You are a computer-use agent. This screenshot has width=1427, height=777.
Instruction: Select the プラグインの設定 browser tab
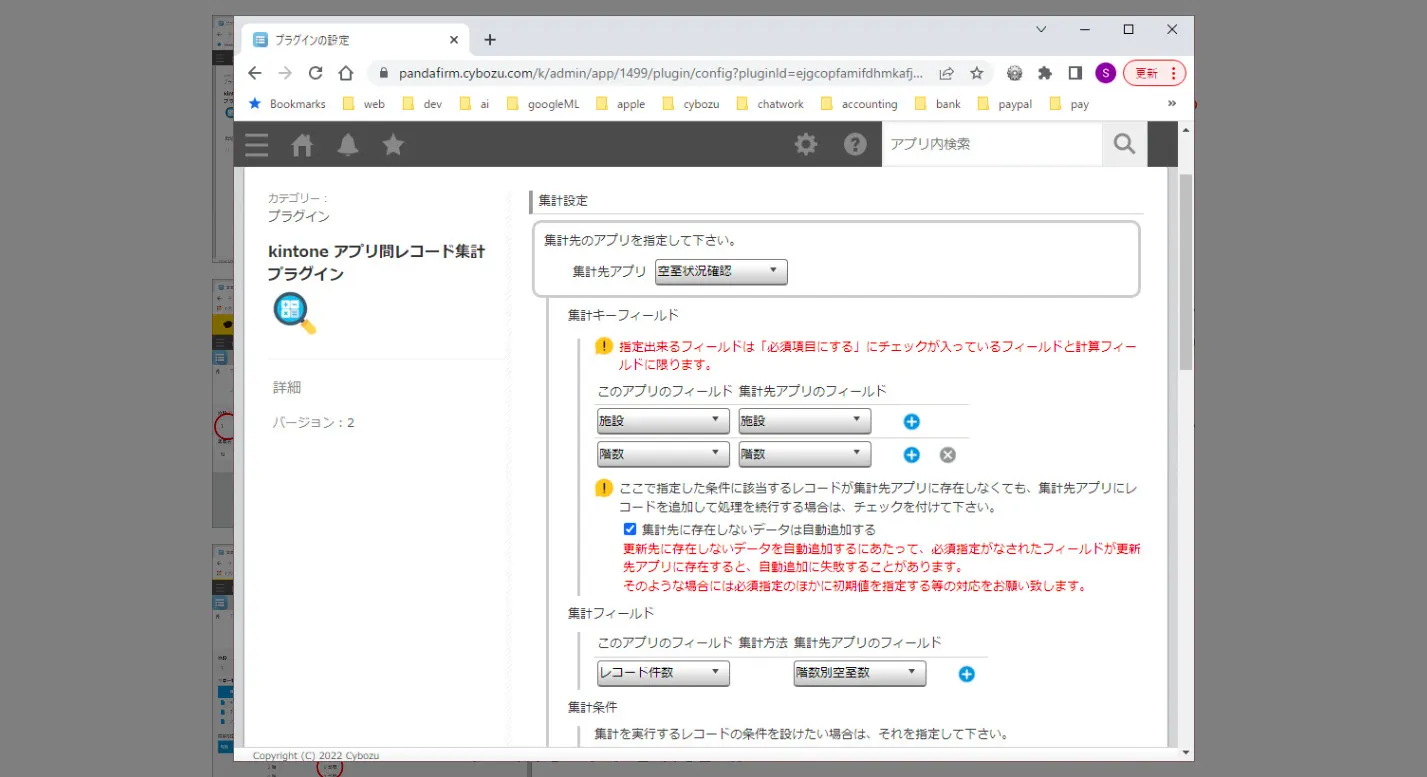click(352, 40)
